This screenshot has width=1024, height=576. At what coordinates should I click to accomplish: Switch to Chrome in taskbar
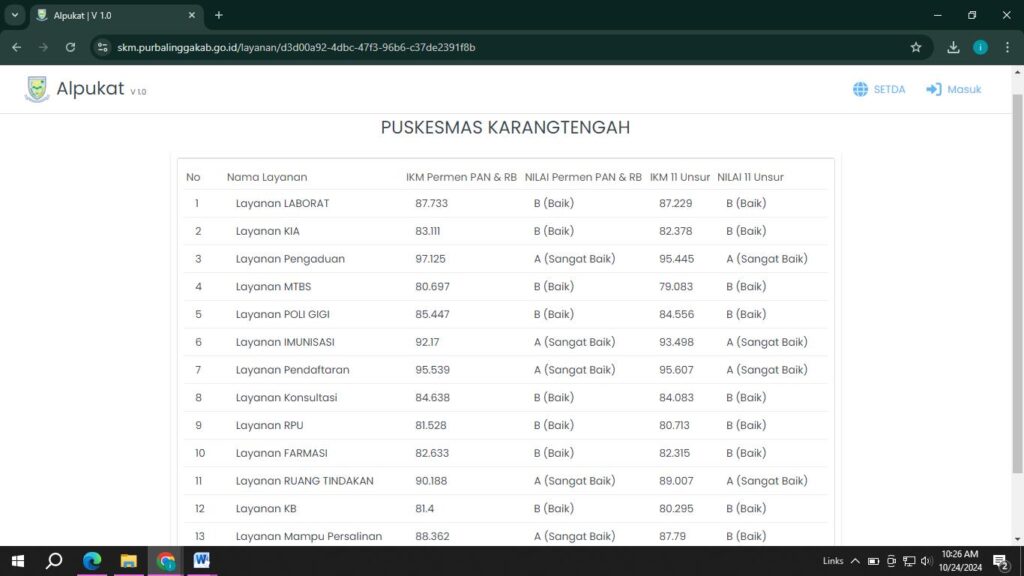pyautogui.click(x=166, y=561)
